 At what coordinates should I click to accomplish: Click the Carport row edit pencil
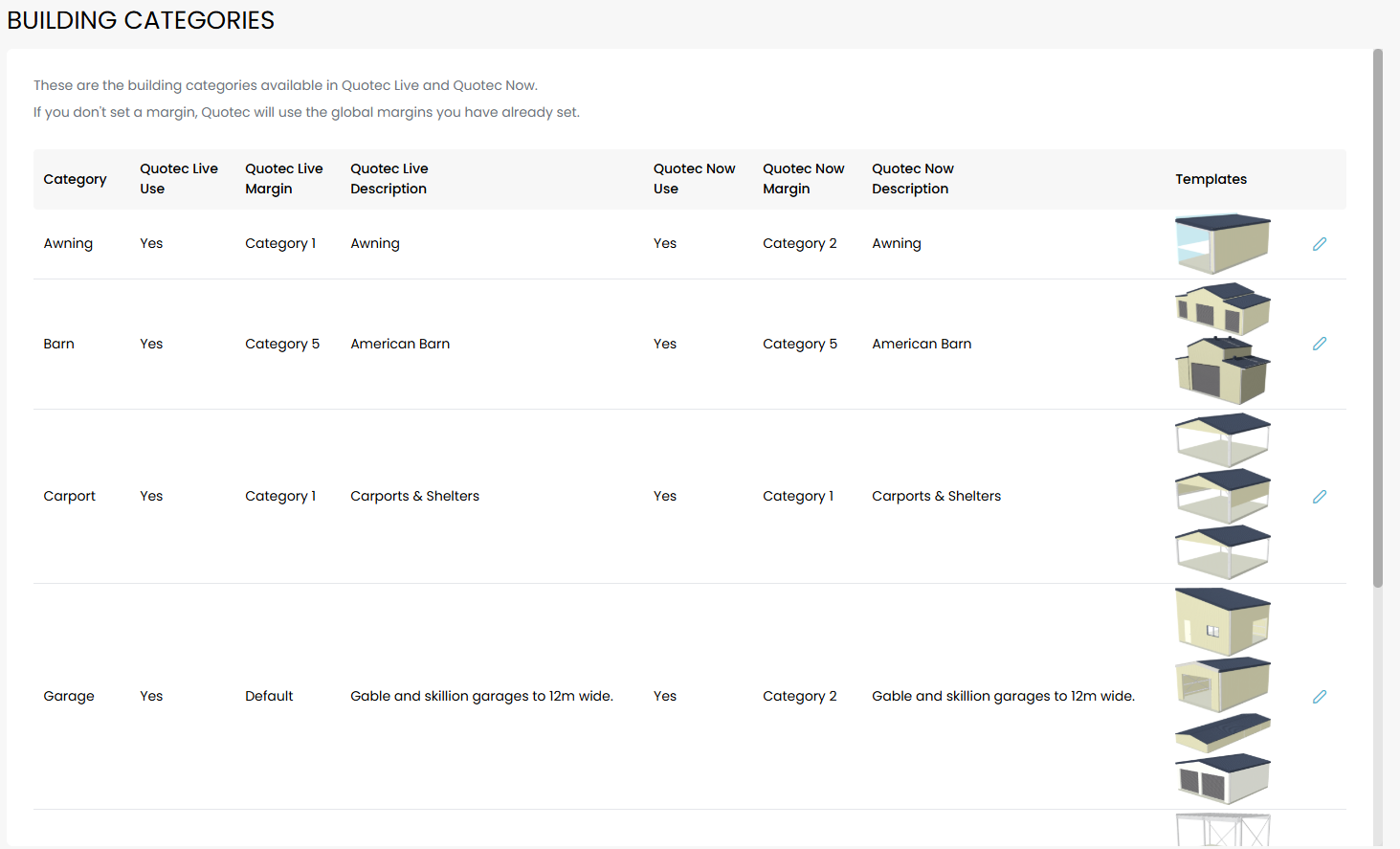point(1320,497)
